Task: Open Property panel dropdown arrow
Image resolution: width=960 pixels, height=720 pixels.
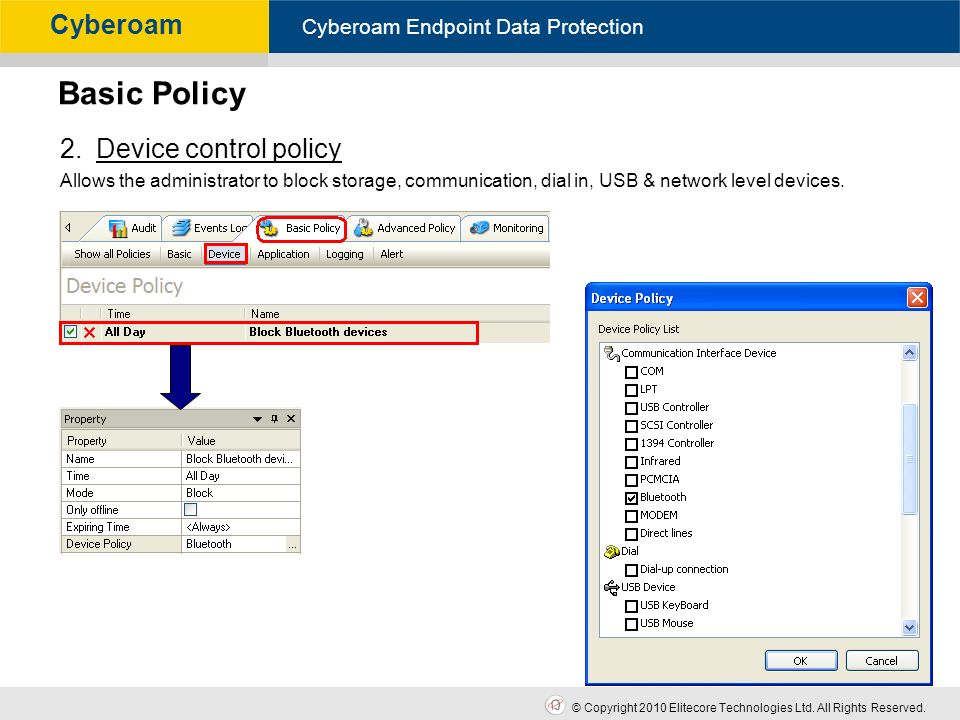Action: point(258,419)
